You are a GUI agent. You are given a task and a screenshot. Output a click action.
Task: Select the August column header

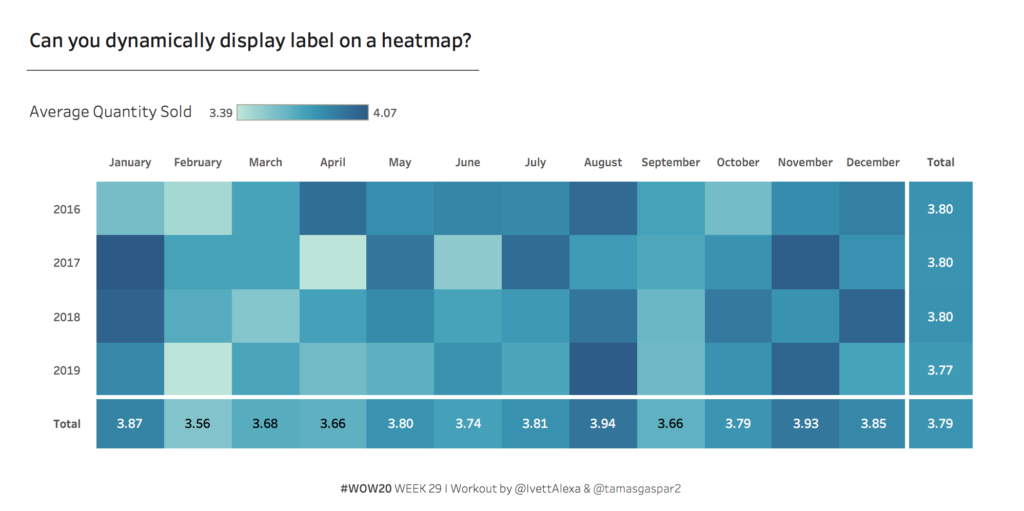tap(603, 162)
